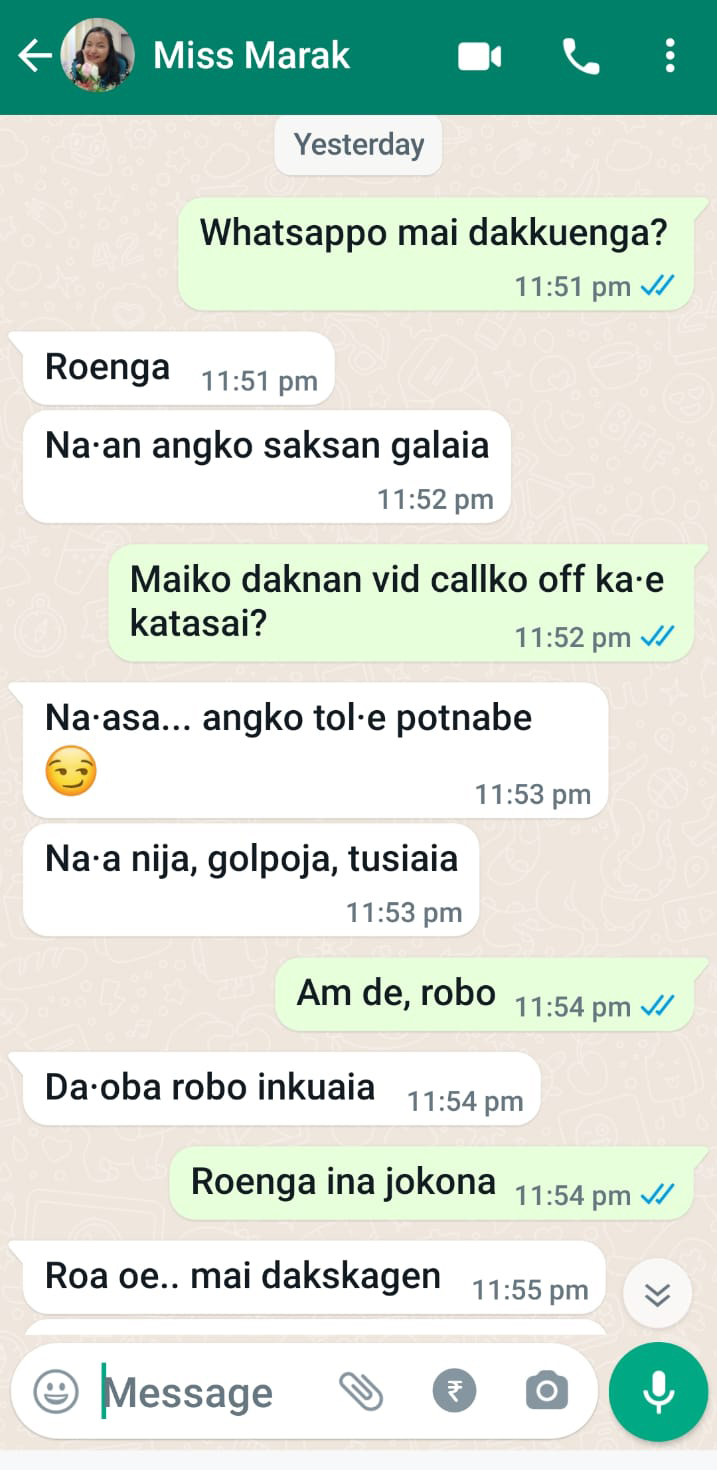Start a video call with Miss Marak
This screenshot has width=717, height=1470.
point(480,57)
